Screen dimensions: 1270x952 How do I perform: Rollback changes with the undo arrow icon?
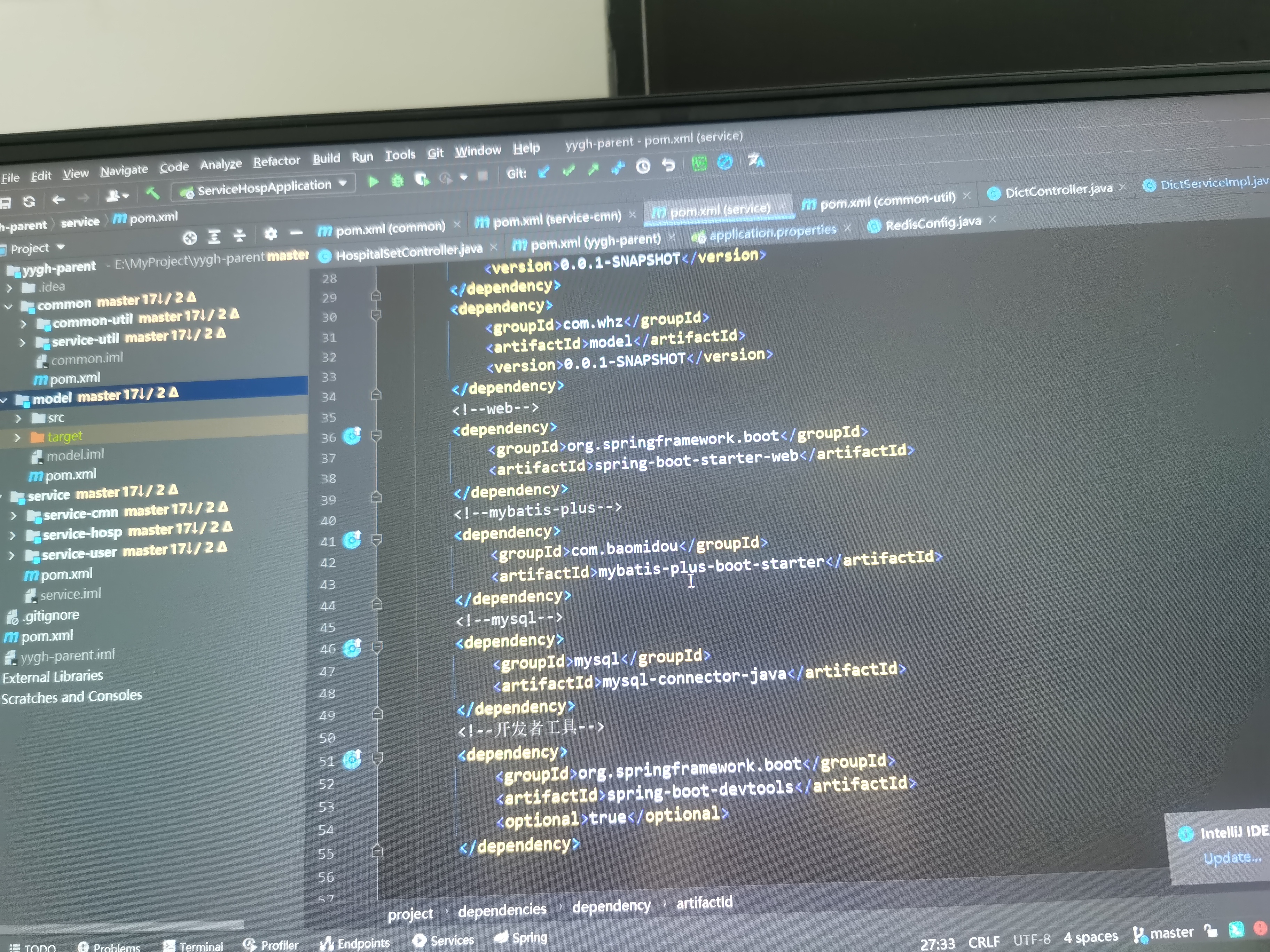coord(668,165)
